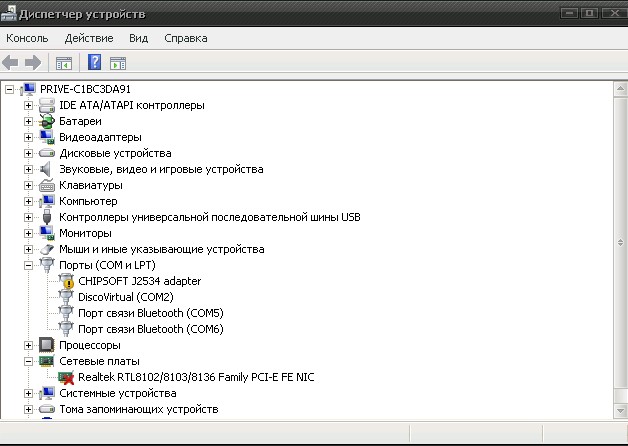Click the blue question mark Help toolbar icon
Viewport: 628px width, 446px height.
coord(95,63)
